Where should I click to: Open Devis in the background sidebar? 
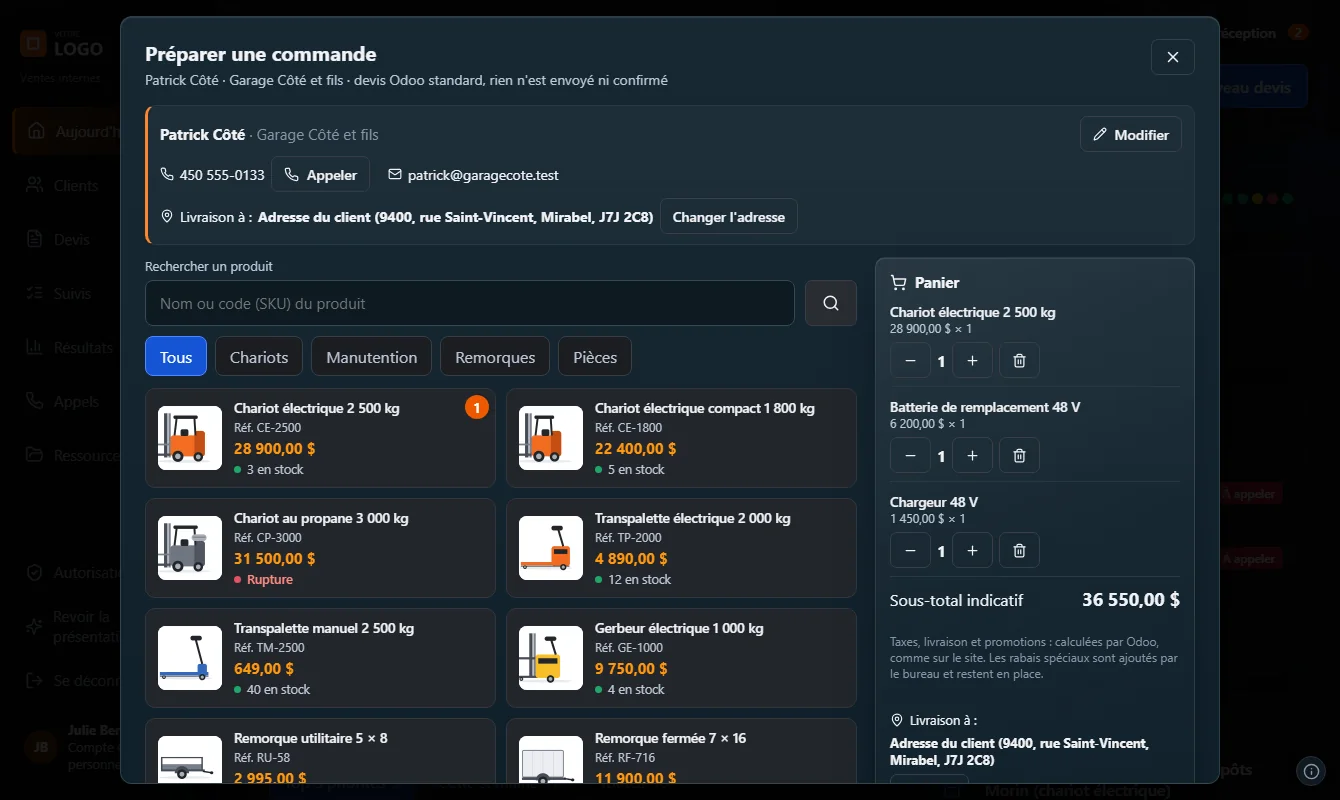tap(62, 239)
